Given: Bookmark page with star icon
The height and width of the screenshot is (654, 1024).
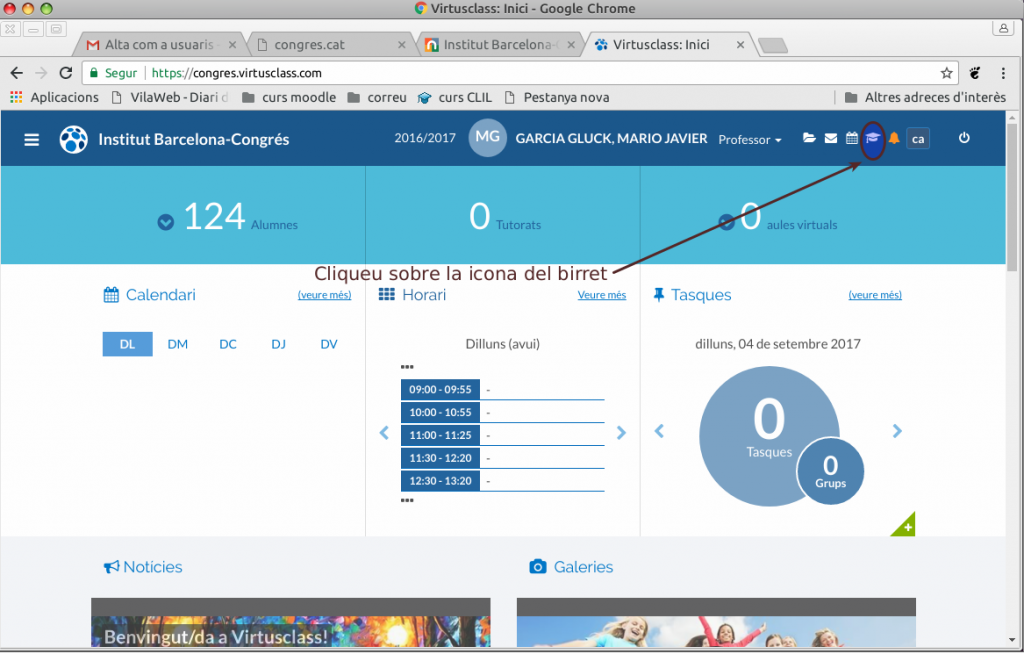Looking at the screenshot, I should tap(946, 73).
